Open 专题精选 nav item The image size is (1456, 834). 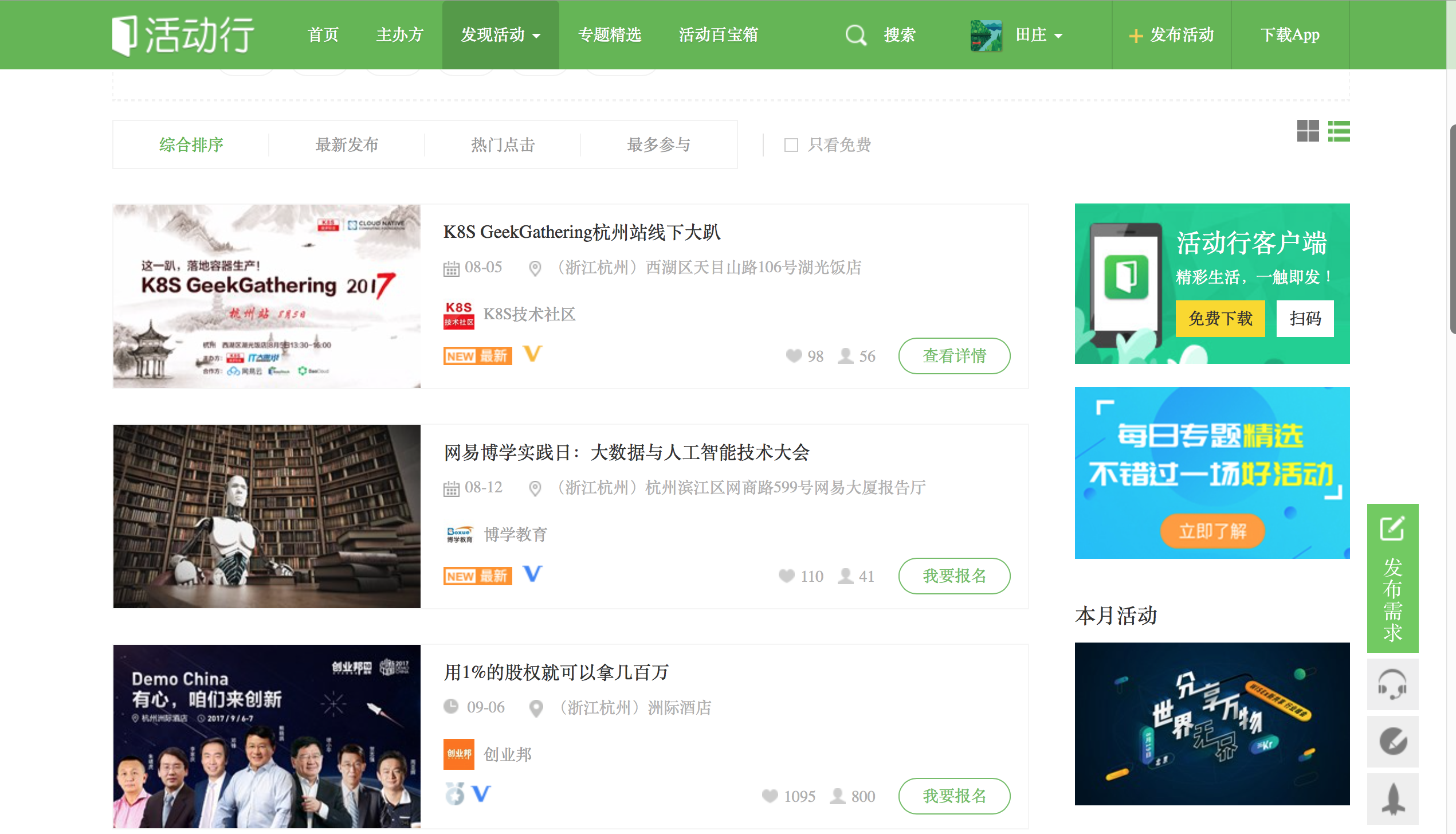pyautogui.click(x=610, y=35)
